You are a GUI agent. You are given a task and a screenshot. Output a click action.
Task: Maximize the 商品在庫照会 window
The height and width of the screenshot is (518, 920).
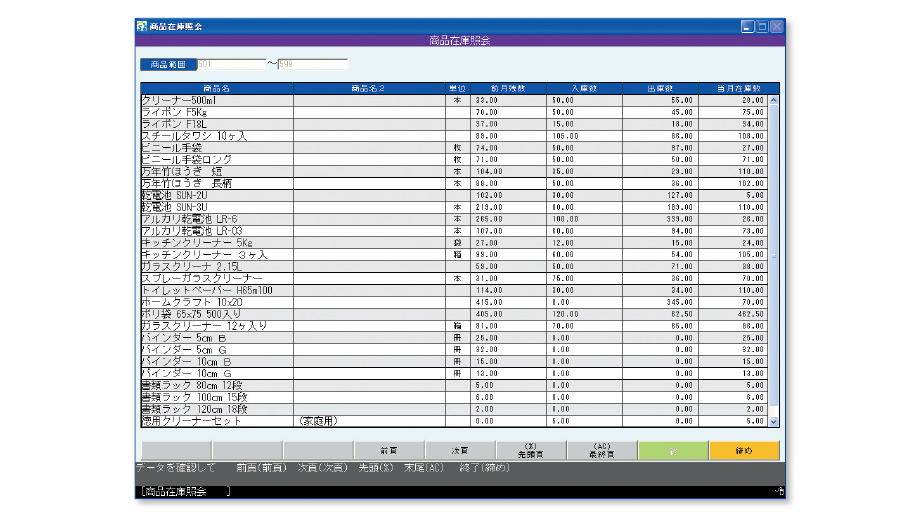coord(762,26)
